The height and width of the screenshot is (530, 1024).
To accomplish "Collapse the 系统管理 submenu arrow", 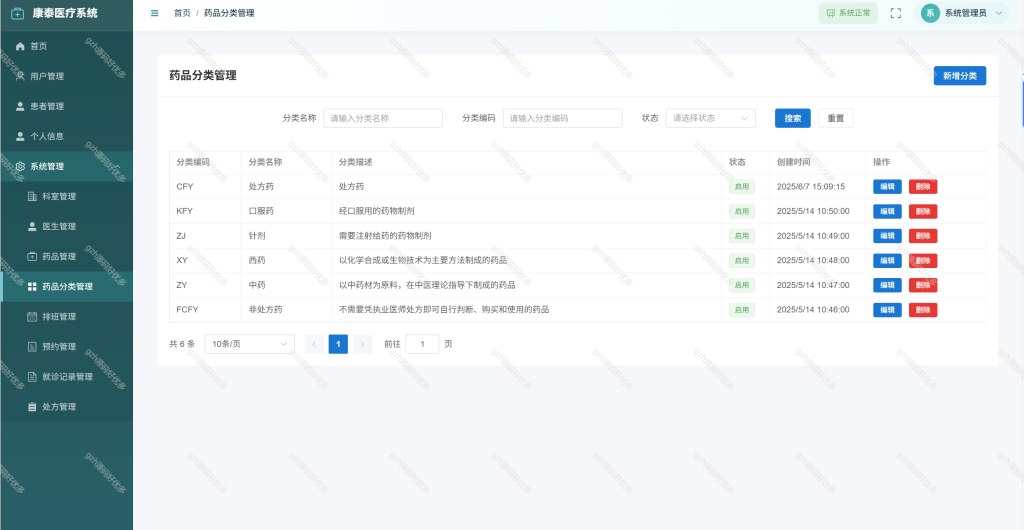I will 119,166.
